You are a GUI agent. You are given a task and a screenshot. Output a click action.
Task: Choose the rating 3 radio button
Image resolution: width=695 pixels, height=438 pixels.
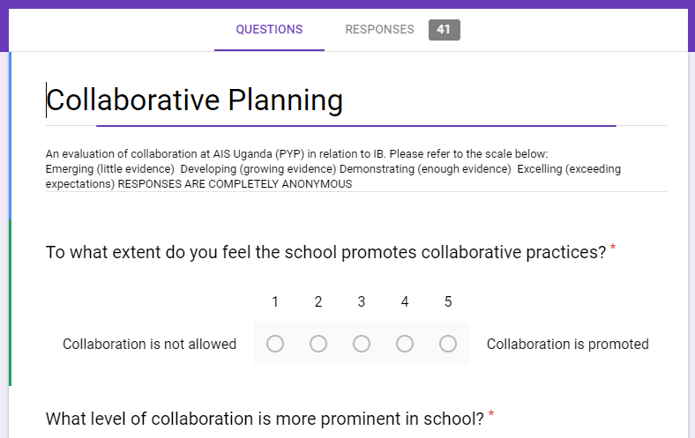(x=361, y=344)
